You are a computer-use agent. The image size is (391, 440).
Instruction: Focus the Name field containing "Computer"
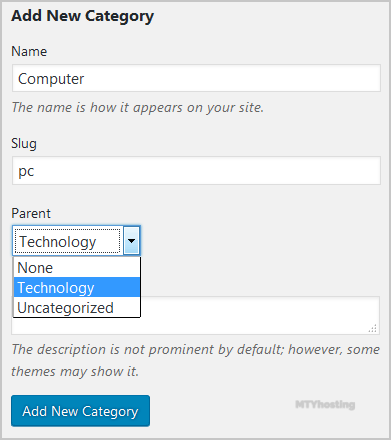coord(196,78)
